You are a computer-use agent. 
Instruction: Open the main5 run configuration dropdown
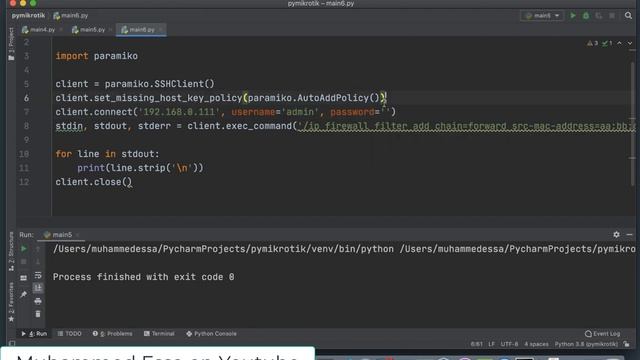point(542,16)
